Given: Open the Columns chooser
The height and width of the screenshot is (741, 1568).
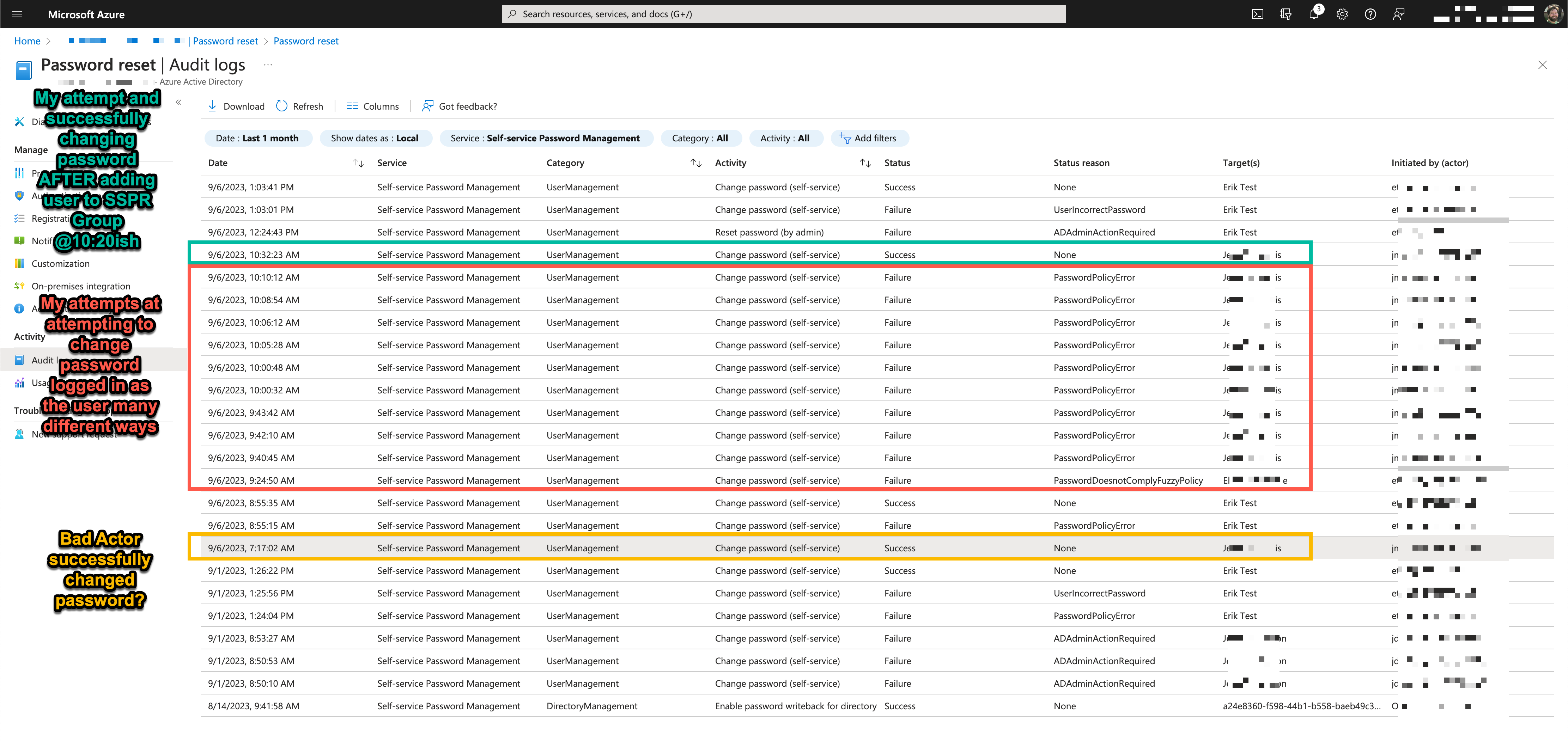Looking at the screenshot, I should point(372,106).
